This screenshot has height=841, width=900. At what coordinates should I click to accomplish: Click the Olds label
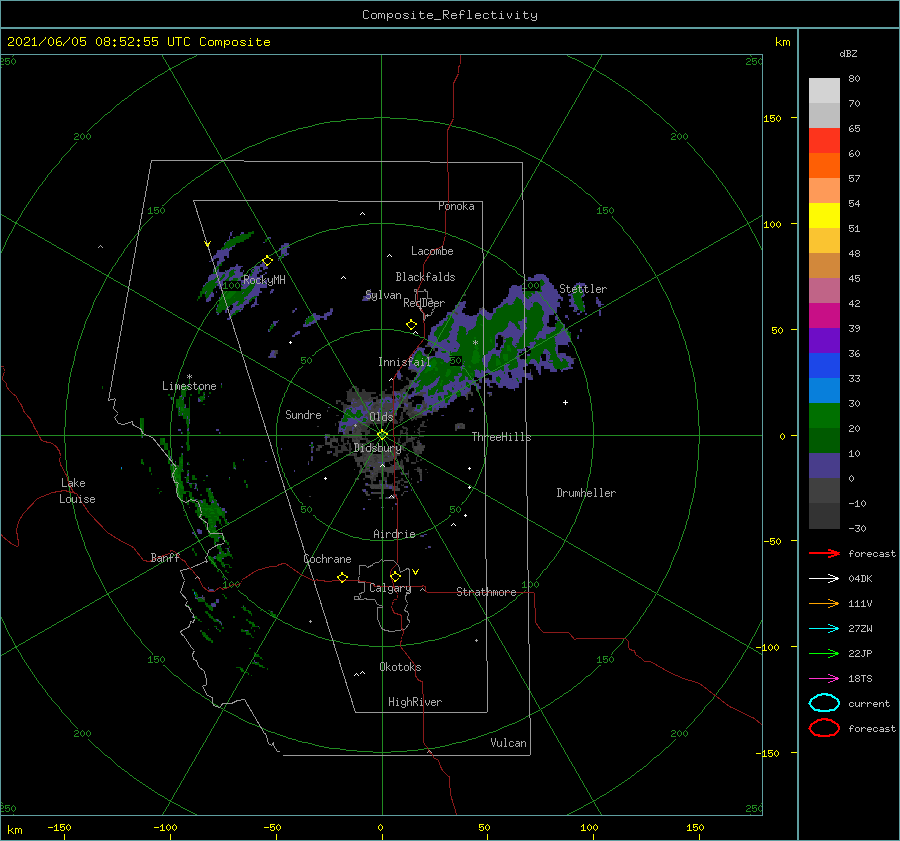(381, 417)
